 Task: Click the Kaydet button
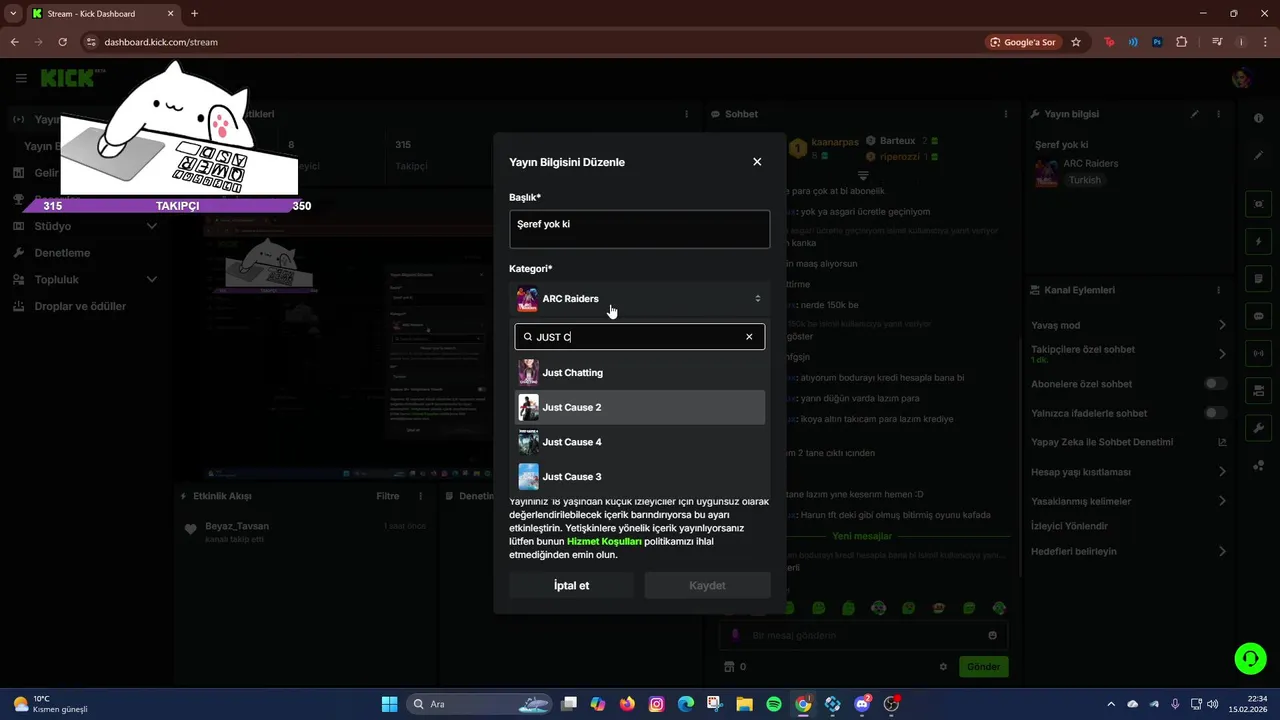pos(707,586)
